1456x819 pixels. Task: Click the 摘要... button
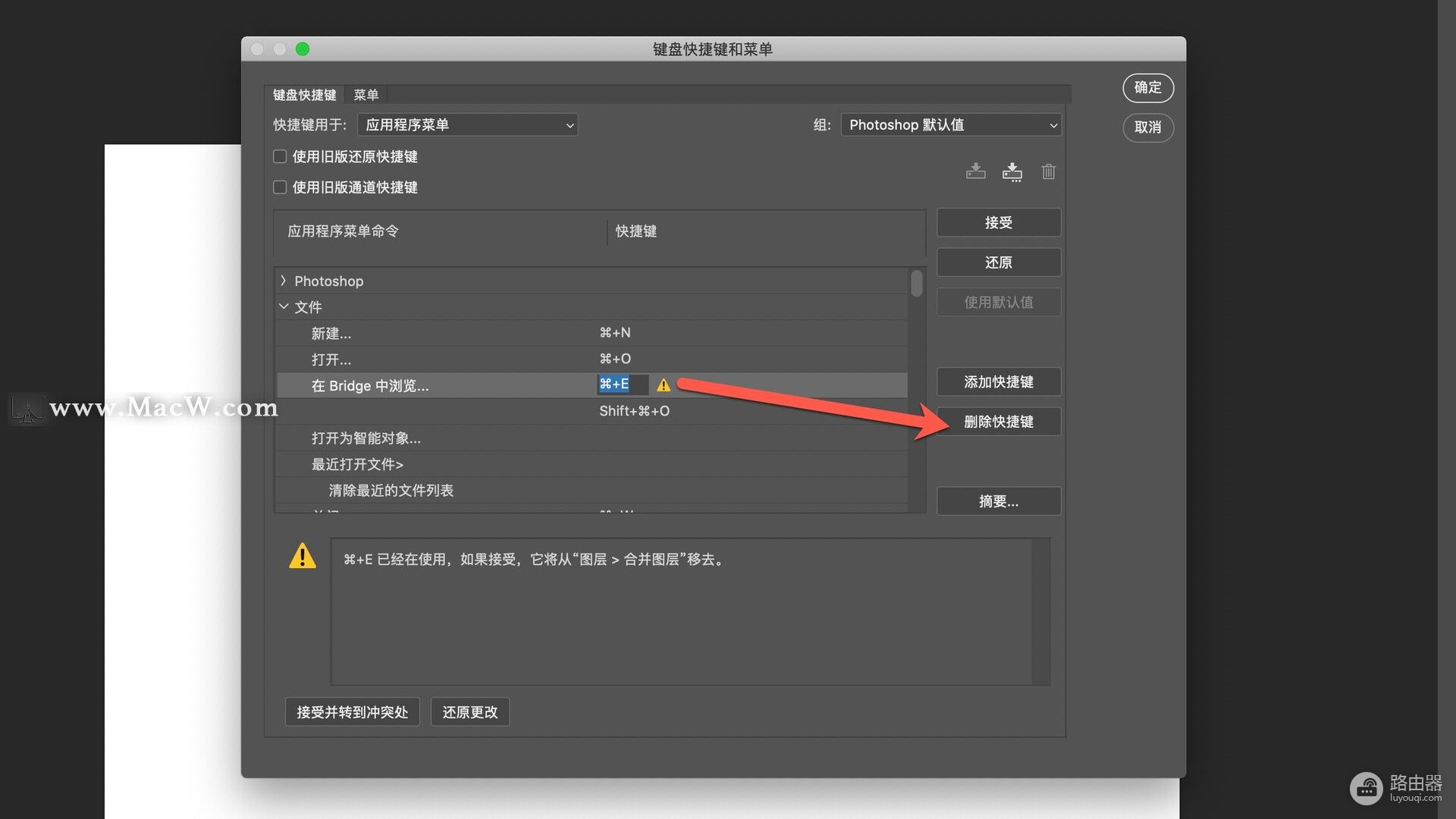(999, 501)
